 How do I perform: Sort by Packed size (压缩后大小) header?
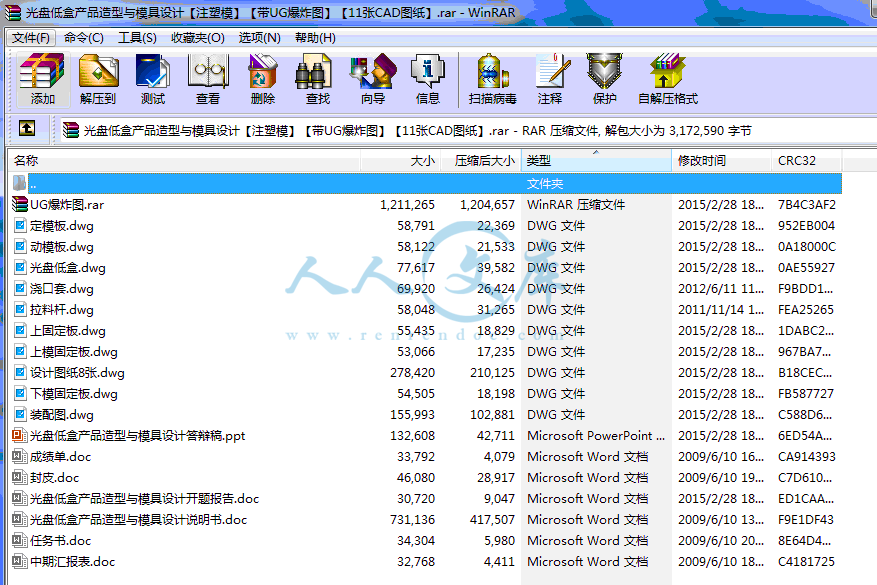pos(481,161)
